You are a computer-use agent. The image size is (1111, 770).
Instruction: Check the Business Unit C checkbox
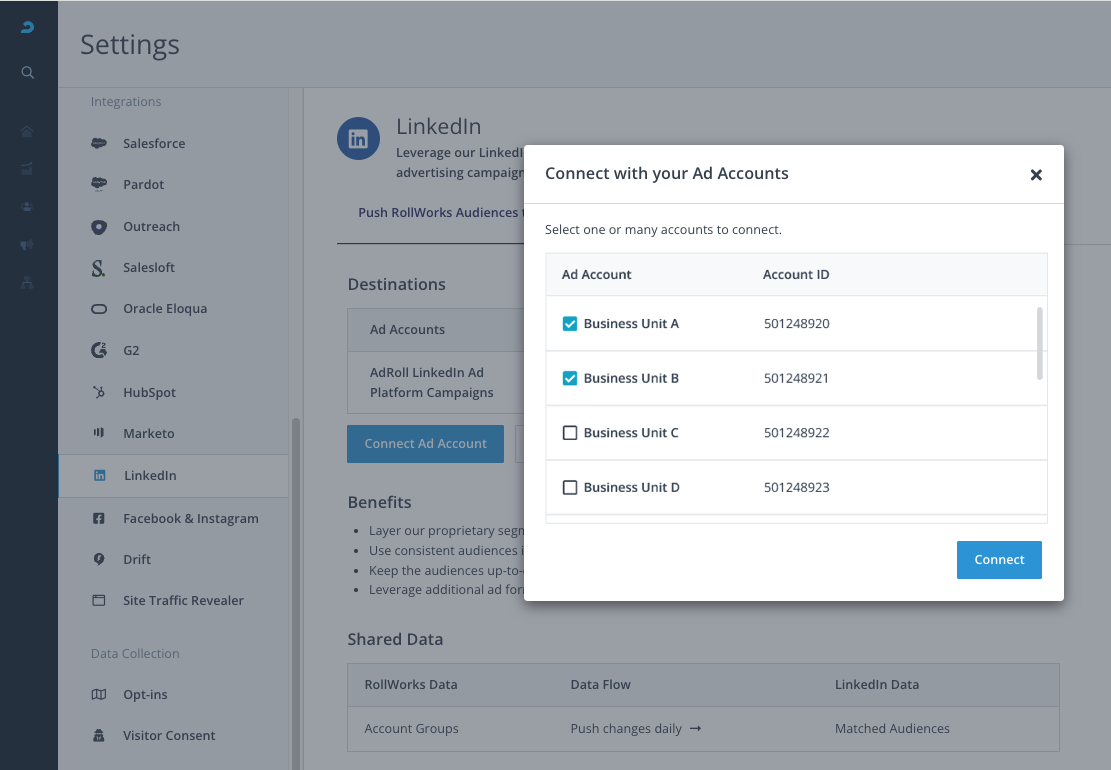570,433
